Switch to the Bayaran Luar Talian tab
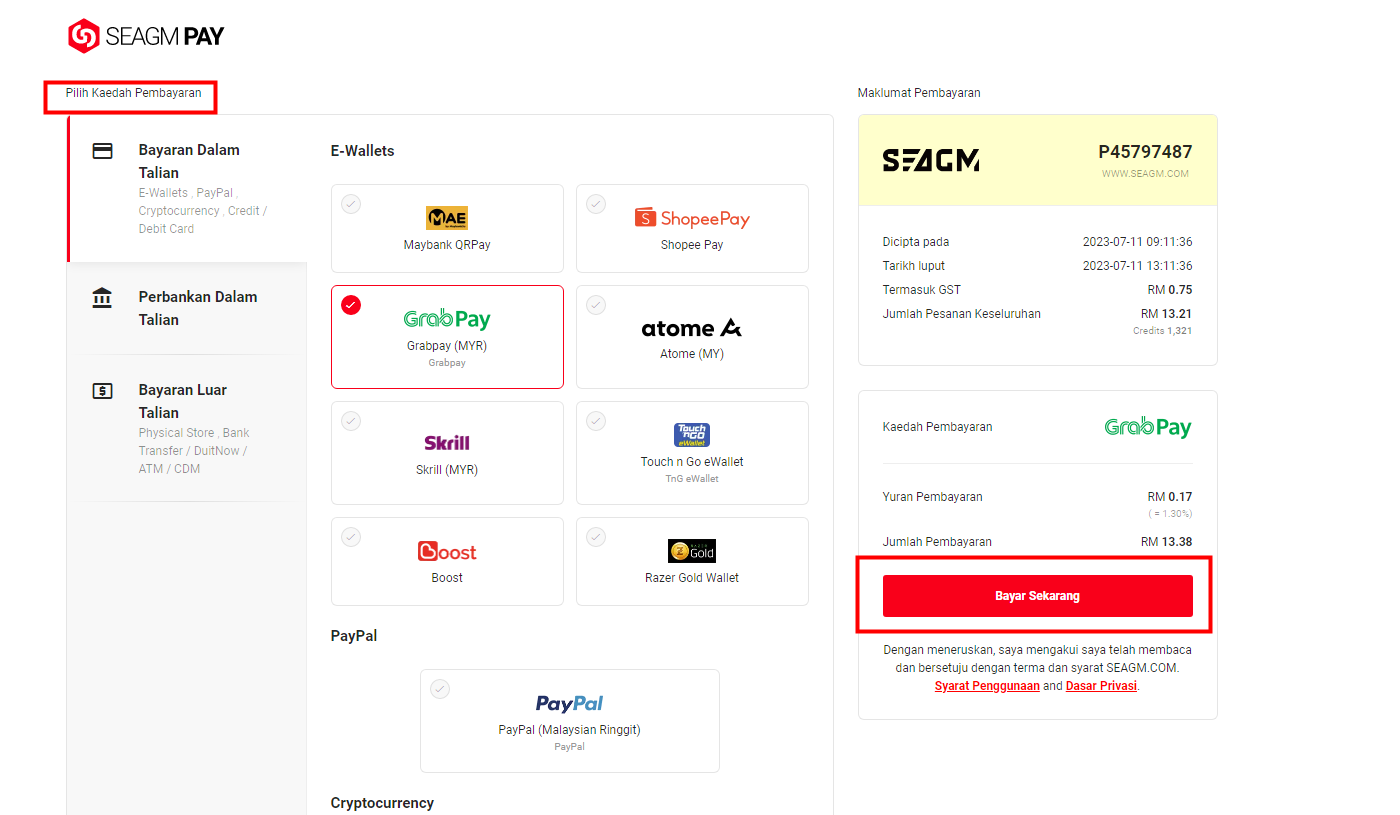The width and height of the screenshot is (1400, 815). (x=188, y=428)
